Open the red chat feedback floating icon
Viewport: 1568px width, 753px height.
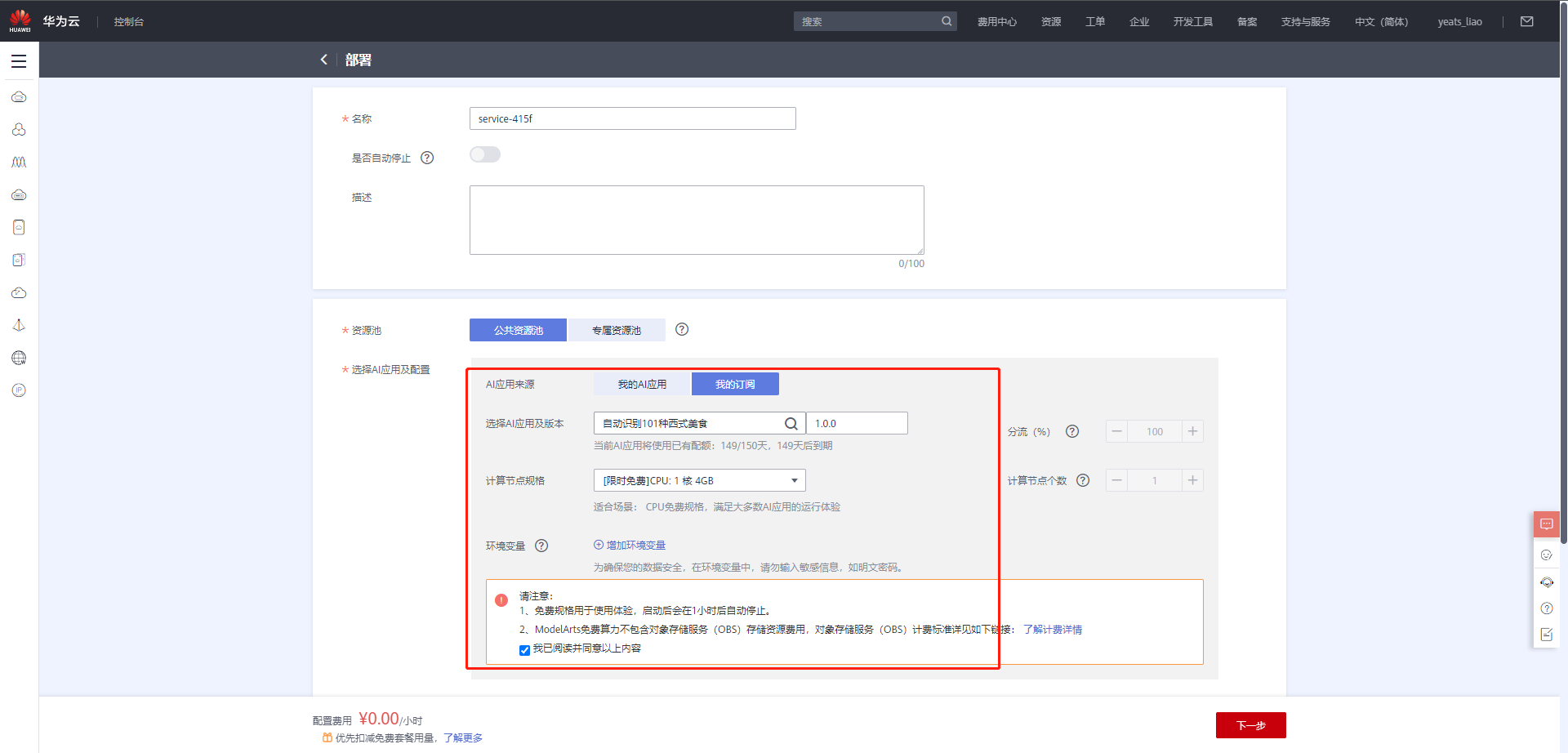[x=1546, y=524]
